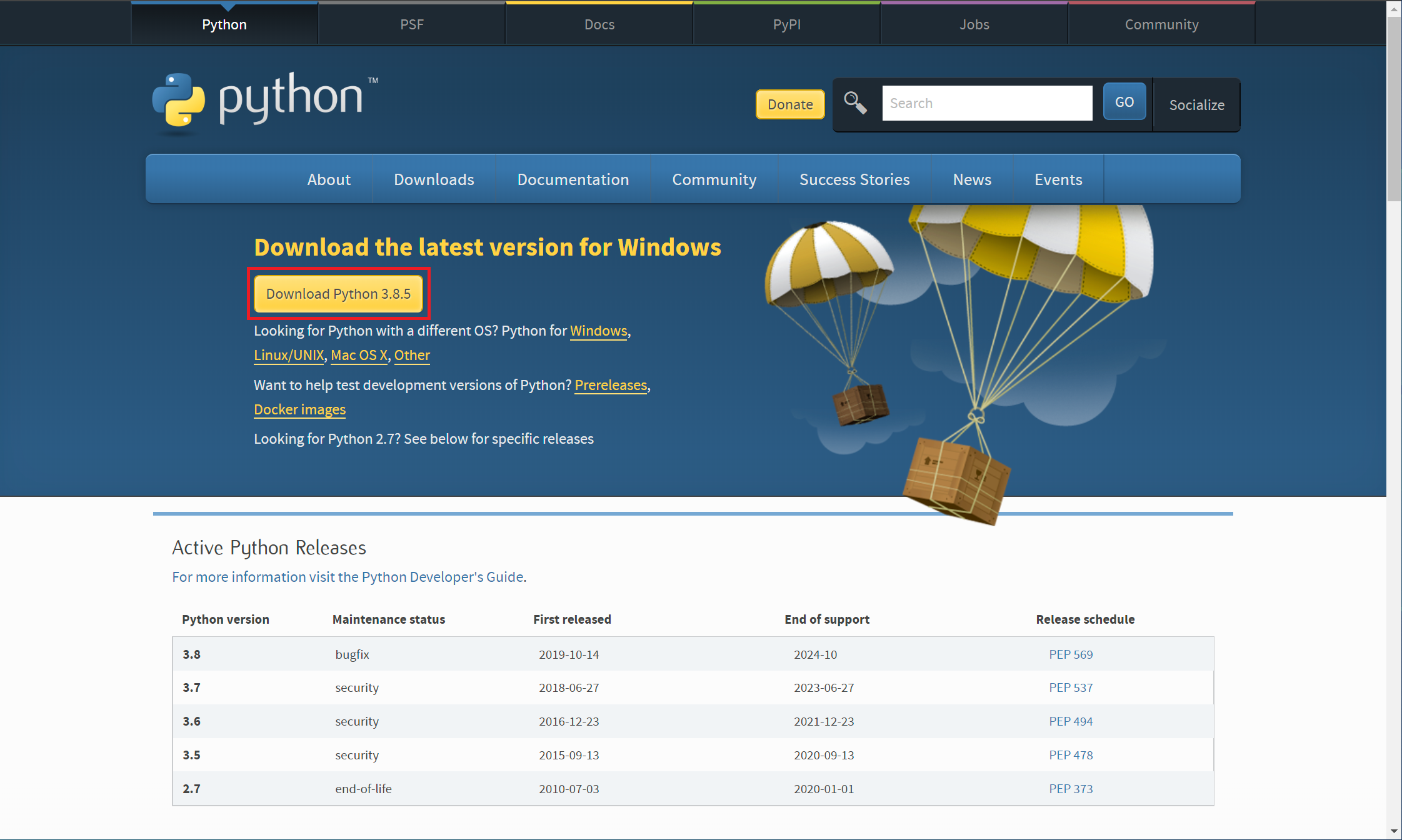Open PEP 569 release schedule

pyautogui.click(x=1070, y=654)
